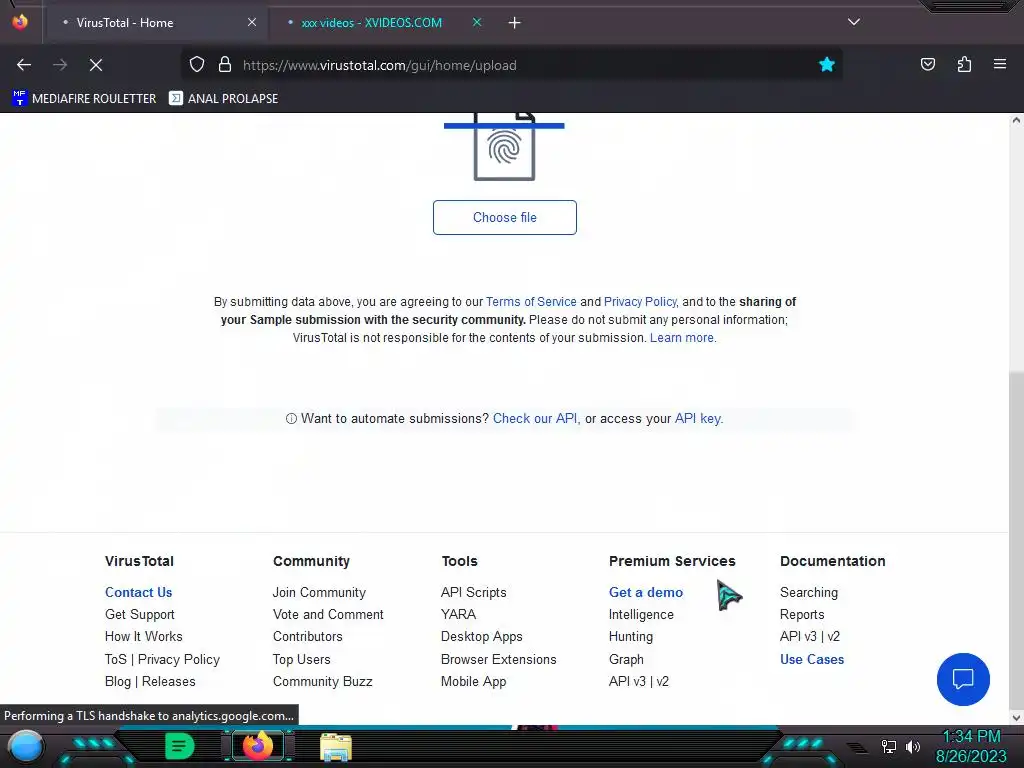The image size is (1024, 768).
Task: Close the second browser tab
Action: pos(477,22)
